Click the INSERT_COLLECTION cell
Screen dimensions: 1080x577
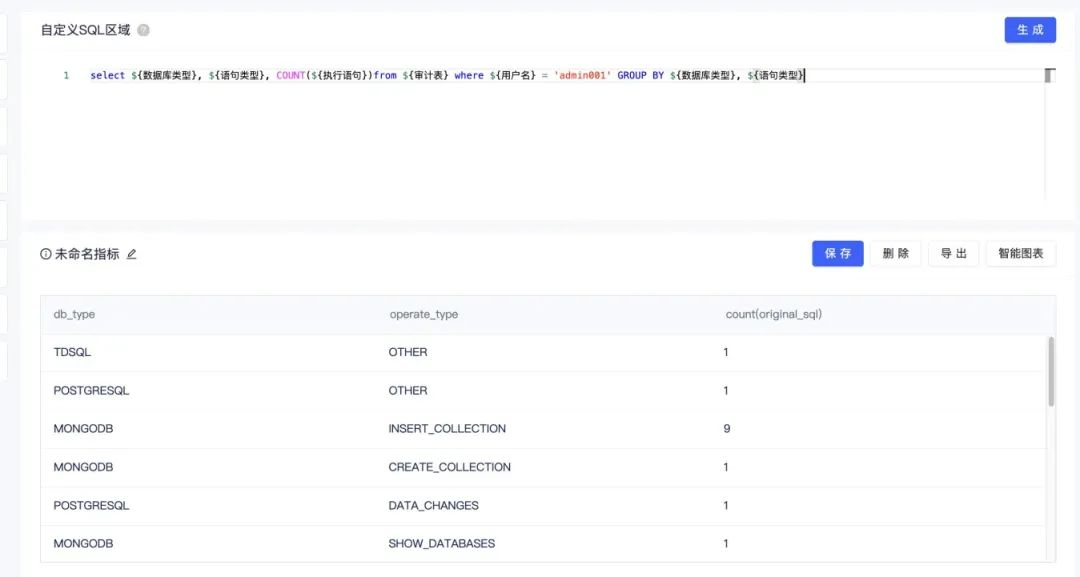[x=447, y=429]
